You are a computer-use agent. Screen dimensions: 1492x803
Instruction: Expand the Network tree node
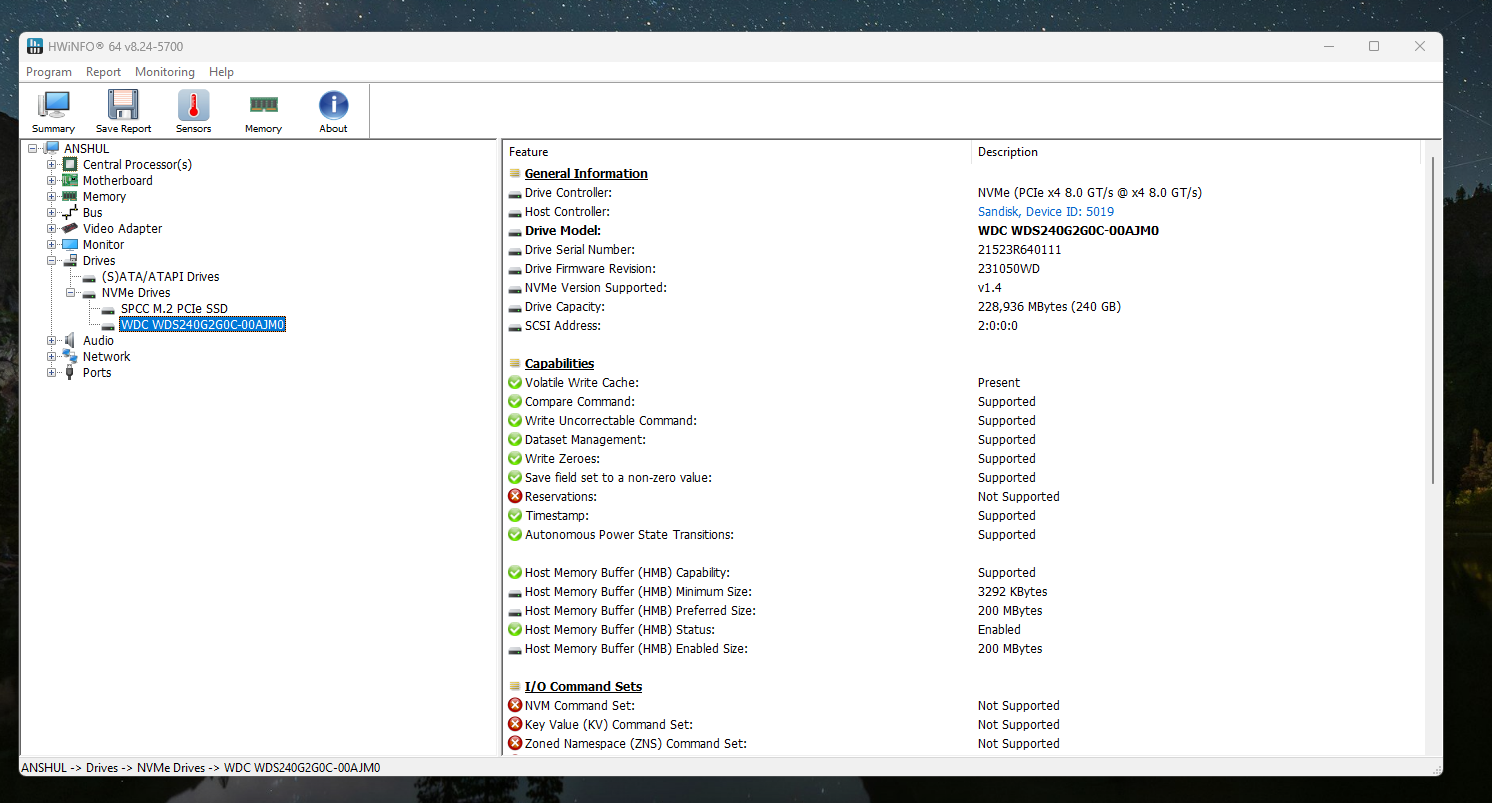pyautogui.click(x=52, y=357)
